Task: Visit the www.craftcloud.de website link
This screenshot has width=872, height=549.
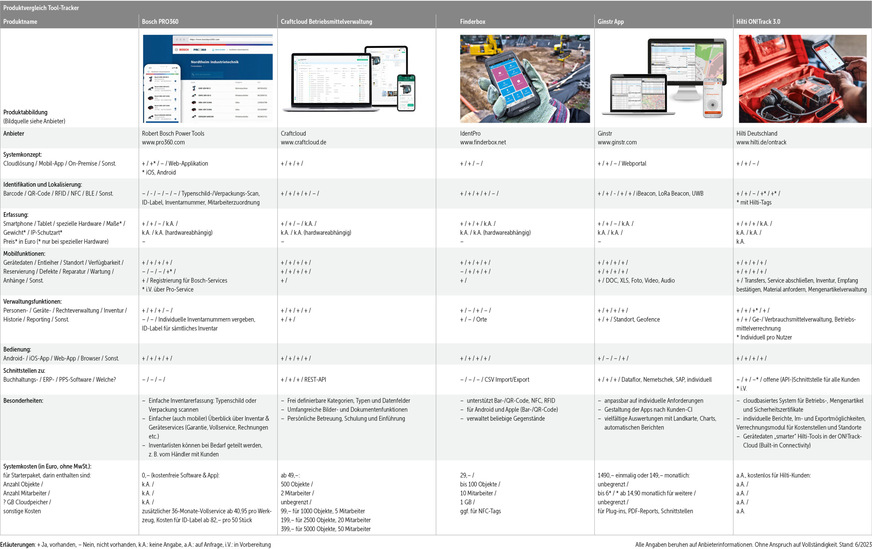Action: [x=304, y=143]
